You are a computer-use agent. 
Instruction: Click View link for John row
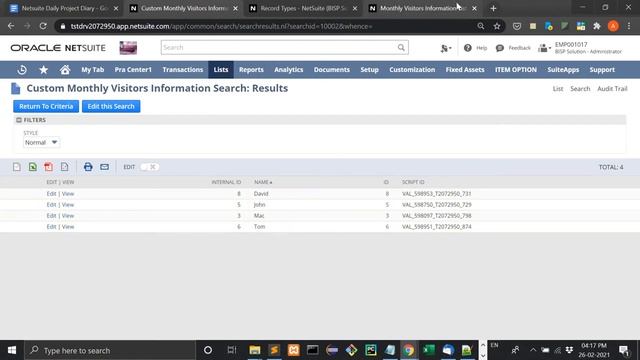68,204
